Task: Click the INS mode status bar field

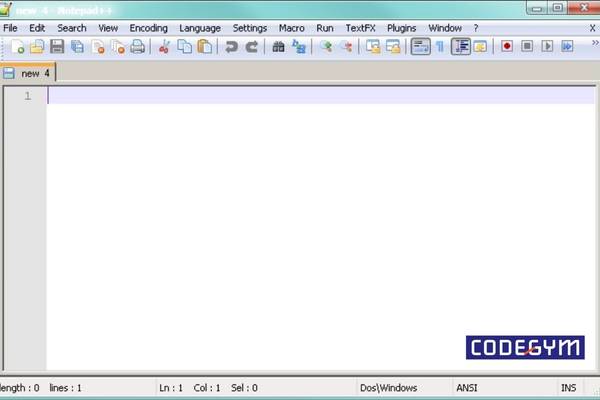Action: coord(568,387)
